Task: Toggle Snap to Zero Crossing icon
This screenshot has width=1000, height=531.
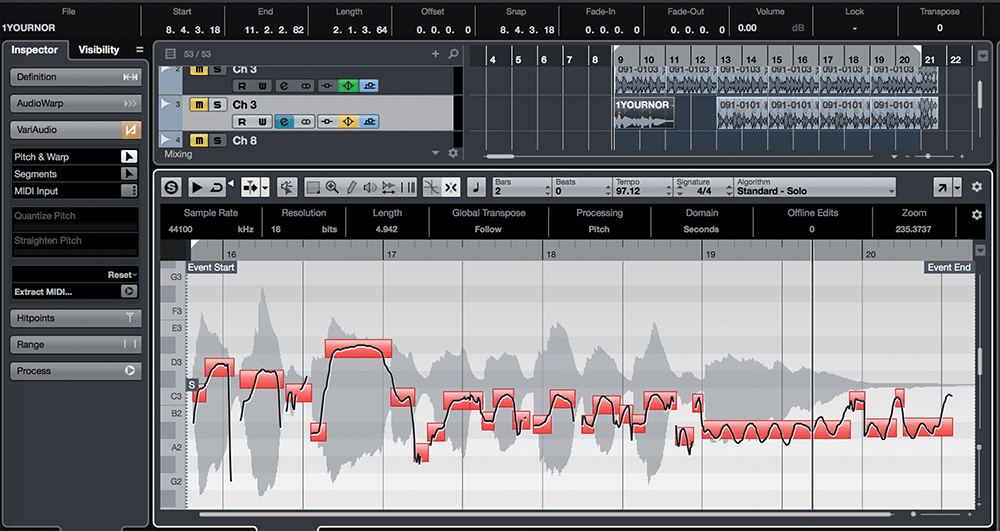Action: click(x=288, y=187)
